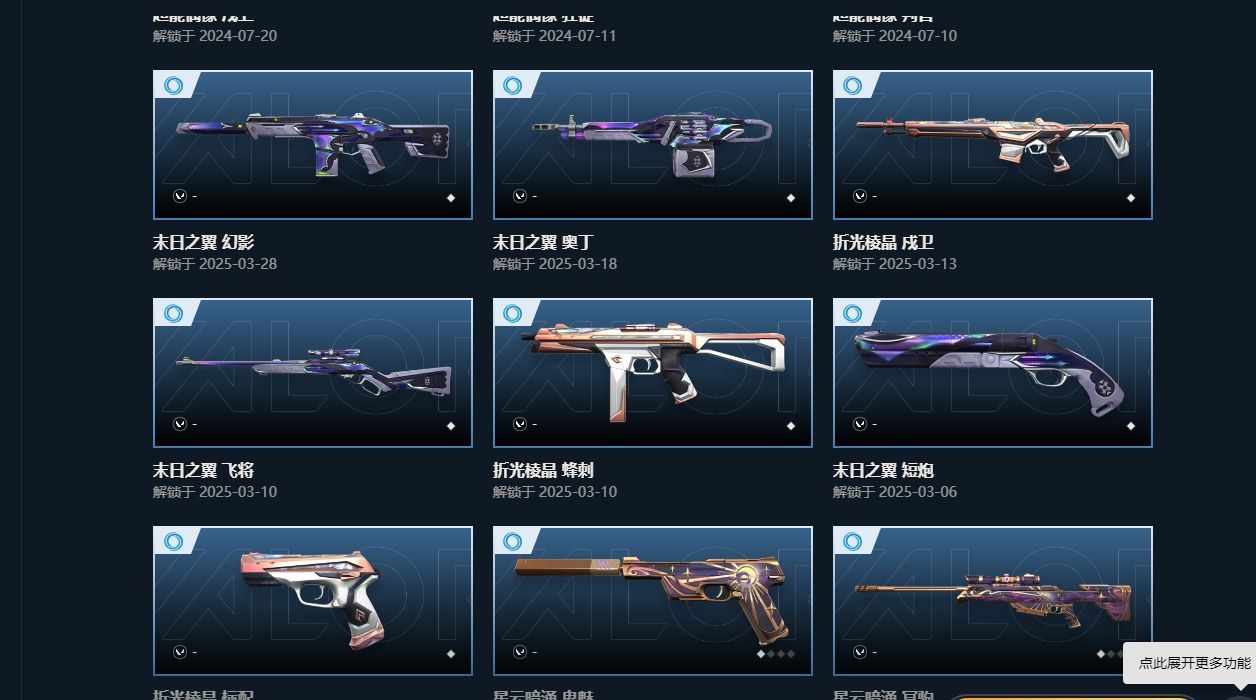Click the 点此展开更多功能 tooltip

1192,663
